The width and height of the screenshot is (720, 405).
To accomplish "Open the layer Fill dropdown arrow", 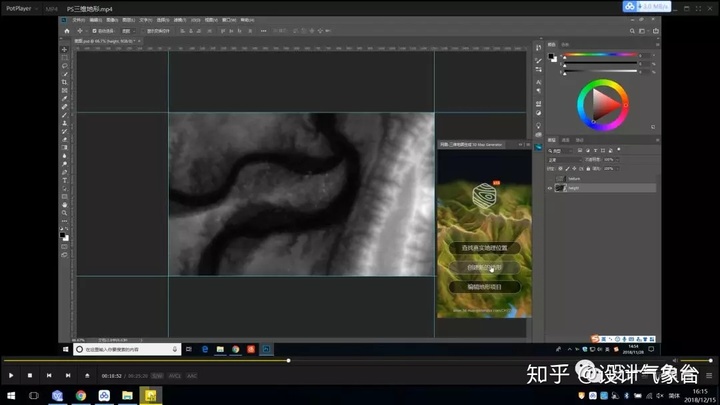I will [x=617, y=169].
